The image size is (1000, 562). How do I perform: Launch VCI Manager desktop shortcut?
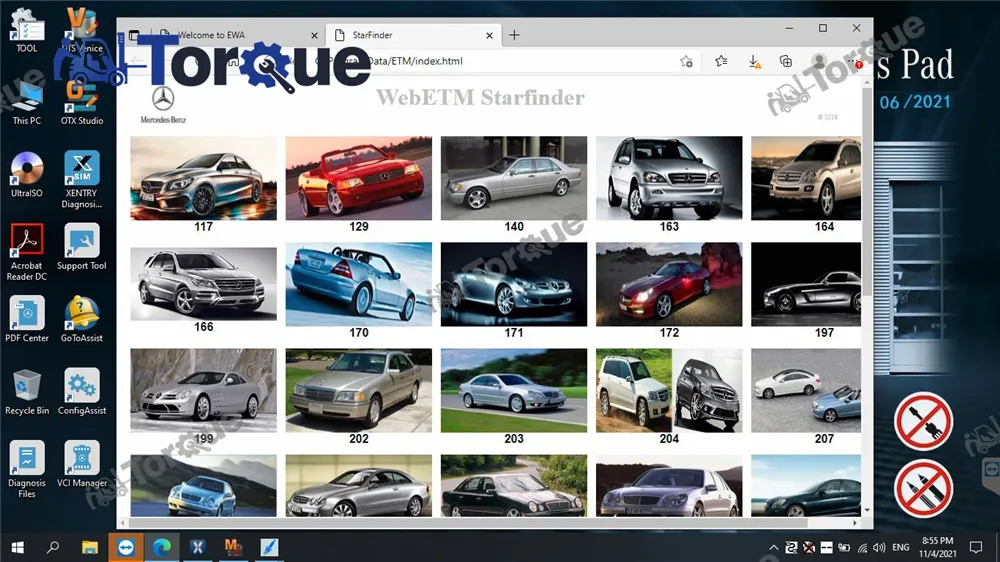pos(82,464)
